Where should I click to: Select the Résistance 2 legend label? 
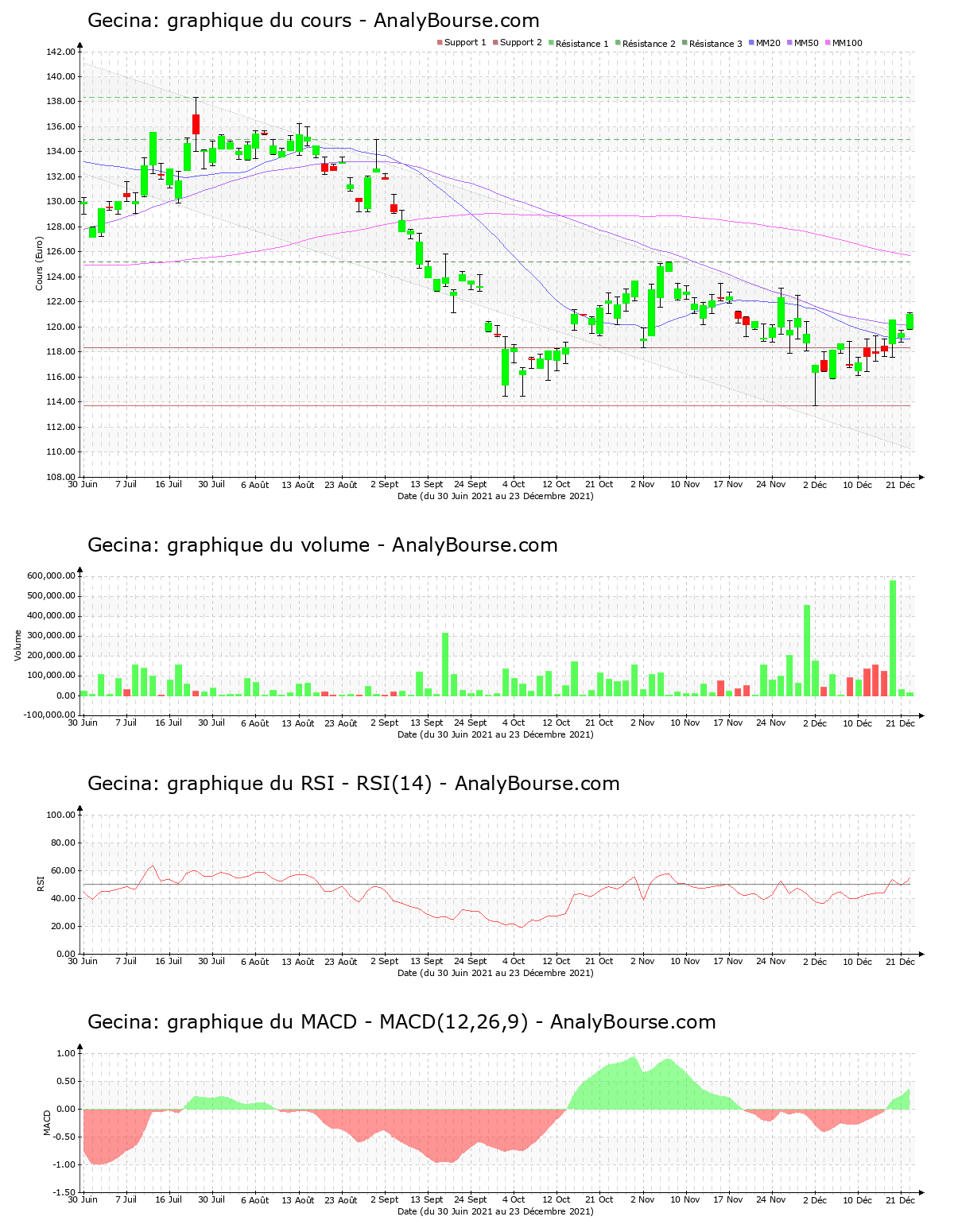pyautogui.click(x=649, y=43)
